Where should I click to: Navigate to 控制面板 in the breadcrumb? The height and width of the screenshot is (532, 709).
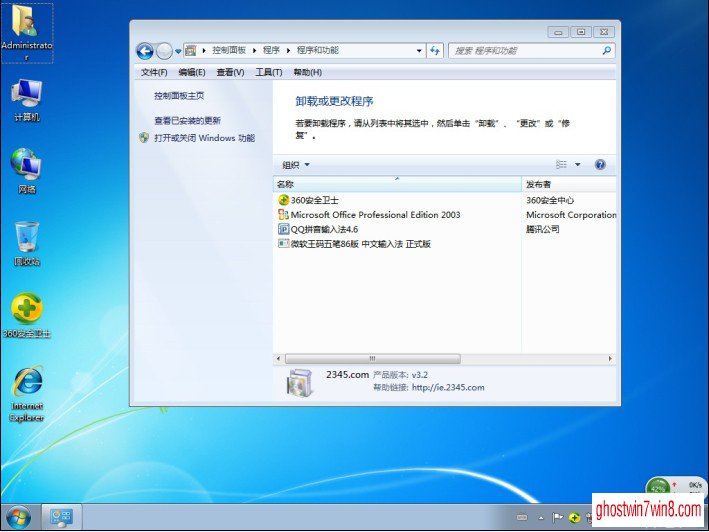229,51
